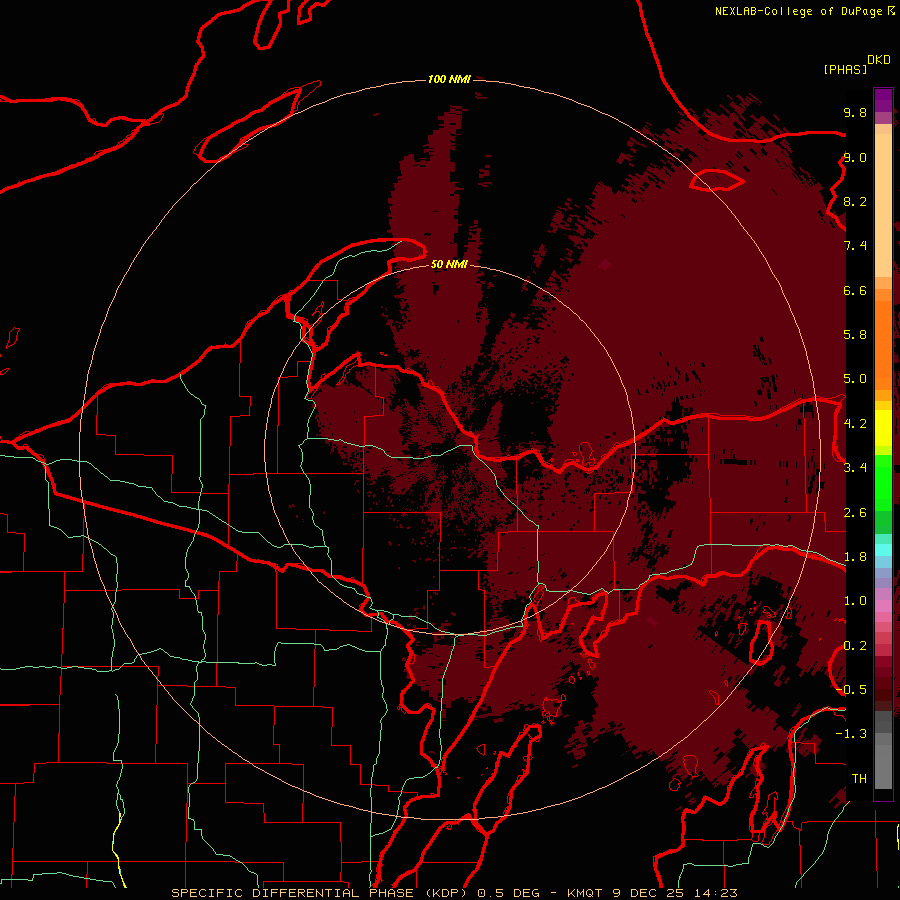Screen dimensions: 900x900
Task: Click the 0.2 value on the legend
Action: 855,646
